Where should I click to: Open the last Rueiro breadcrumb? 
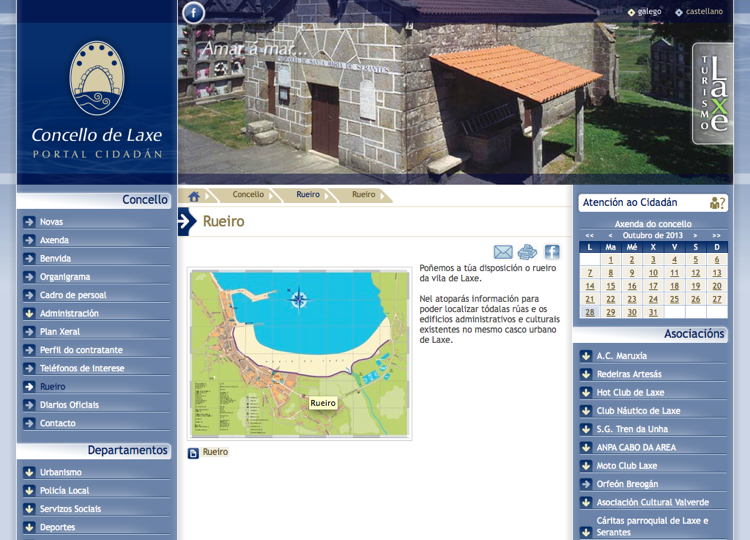(364, 195)
